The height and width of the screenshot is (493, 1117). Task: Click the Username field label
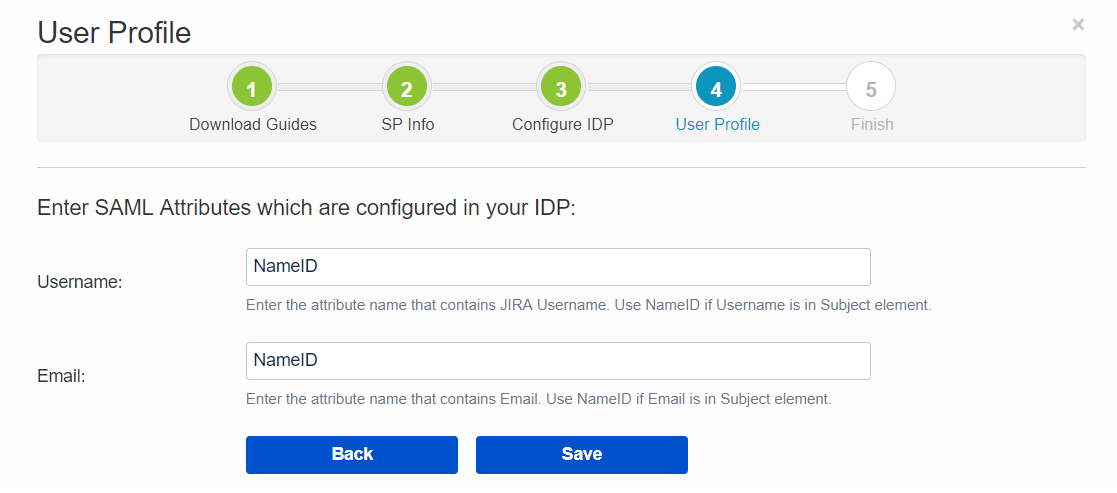click(80, 282)
